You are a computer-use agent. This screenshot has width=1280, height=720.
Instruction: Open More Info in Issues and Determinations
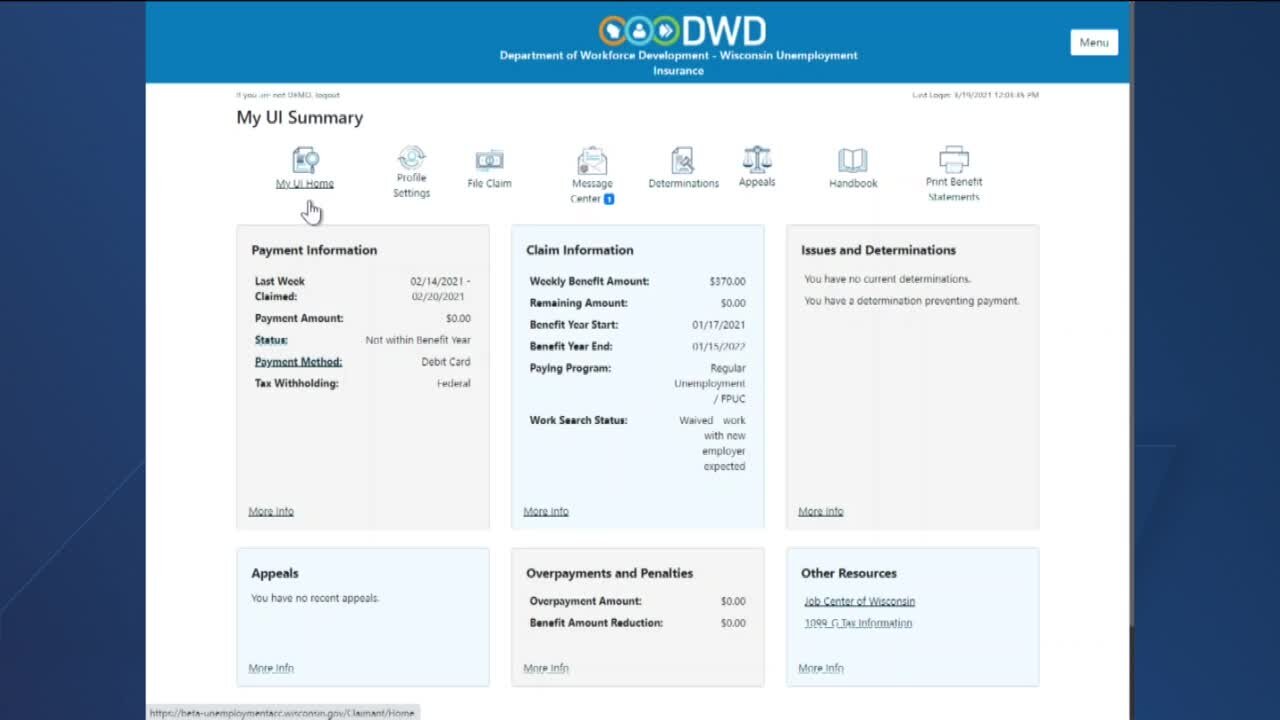coord(821,511)
